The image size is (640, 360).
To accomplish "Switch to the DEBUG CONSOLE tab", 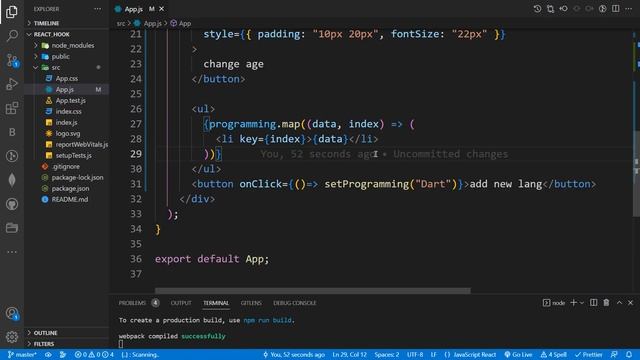I will (295, 303).
